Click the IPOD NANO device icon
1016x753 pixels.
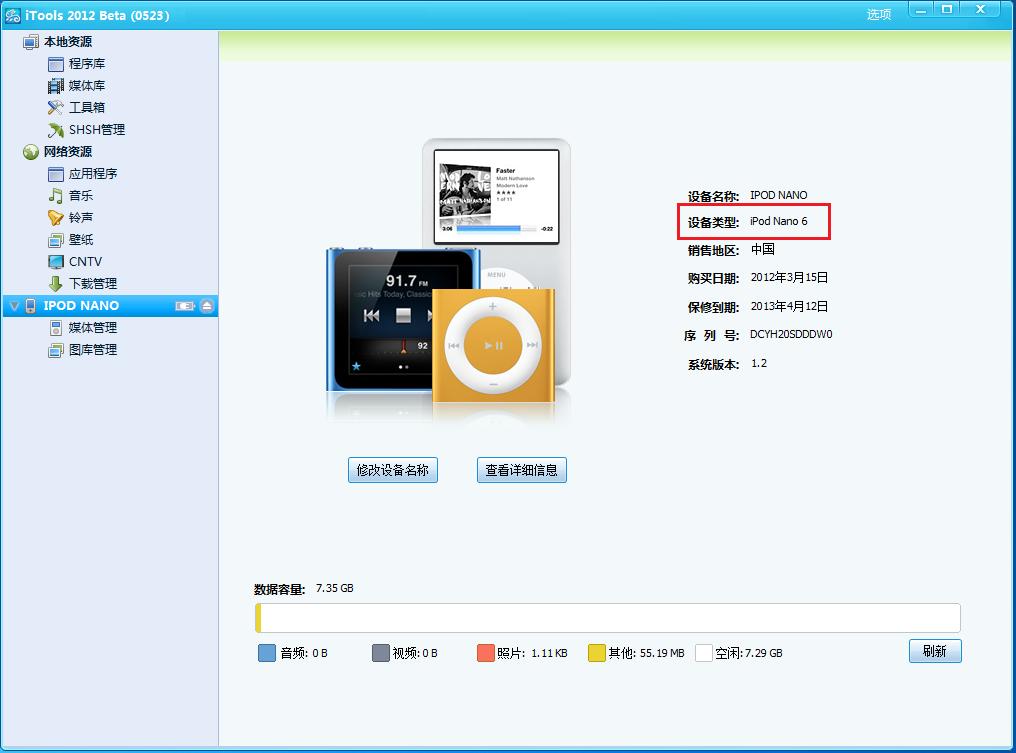[x=30, y=306]
